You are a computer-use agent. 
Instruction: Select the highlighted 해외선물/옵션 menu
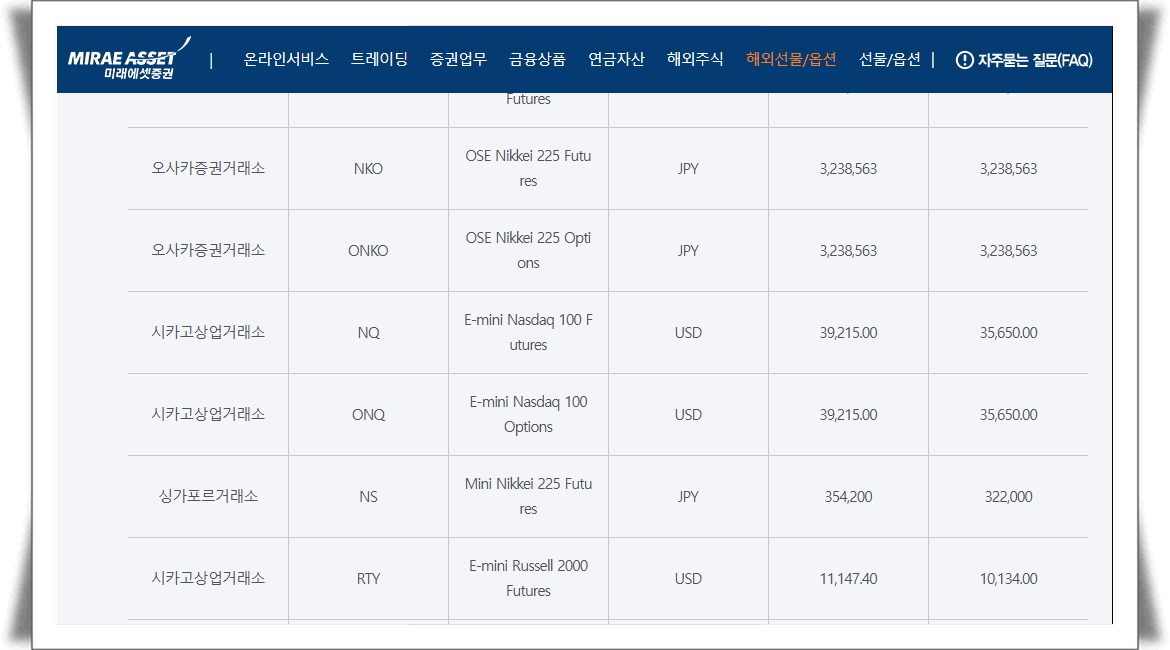coord(790,60)
